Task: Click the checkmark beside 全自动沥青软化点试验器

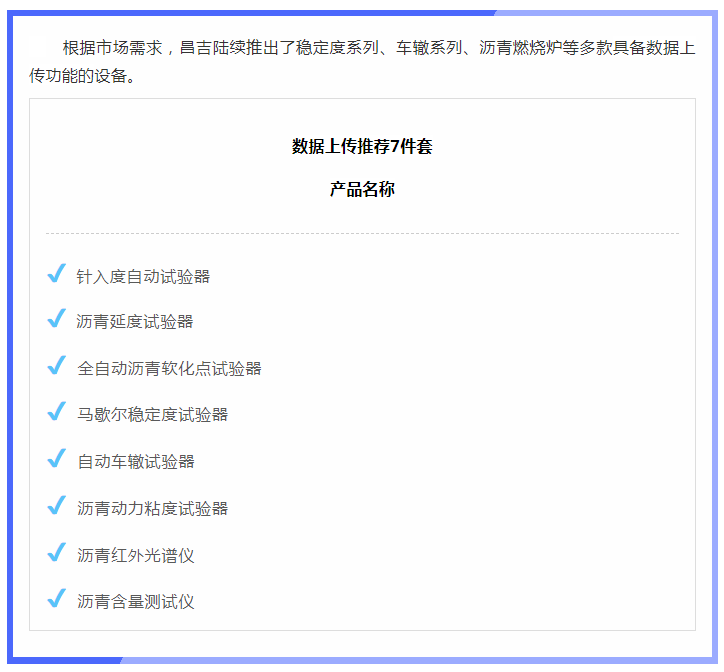Action: pos(56,366)
